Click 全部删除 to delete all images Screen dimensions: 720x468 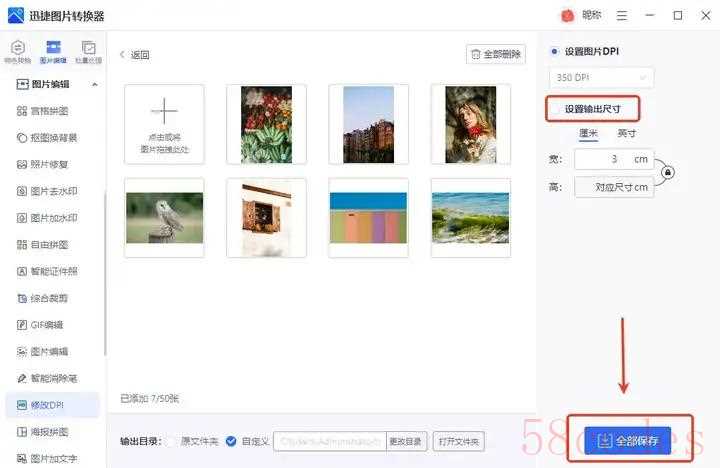pyautogui.click(x=496, y=54)
